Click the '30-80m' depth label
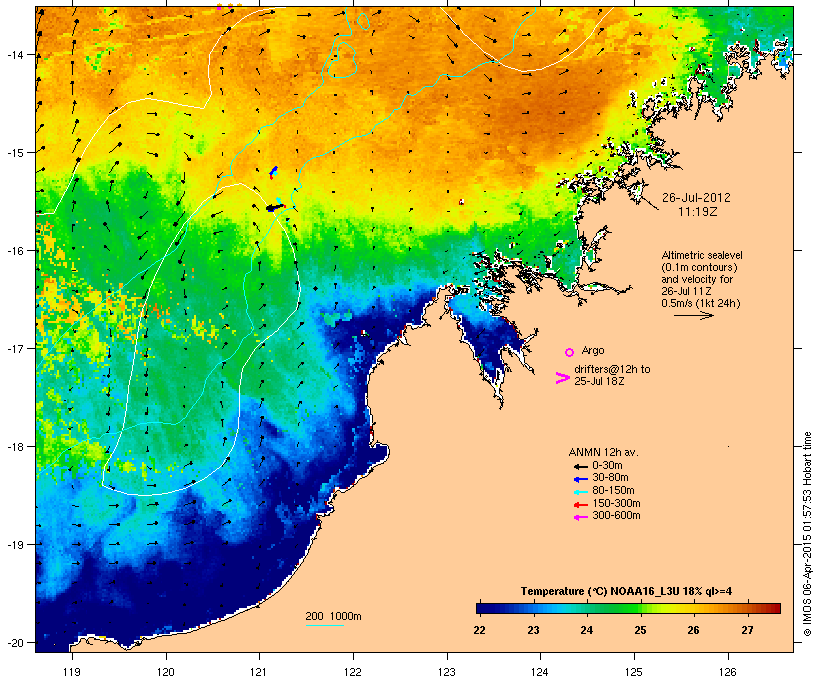This screenshot has width=820, height=680. [610, 478]
